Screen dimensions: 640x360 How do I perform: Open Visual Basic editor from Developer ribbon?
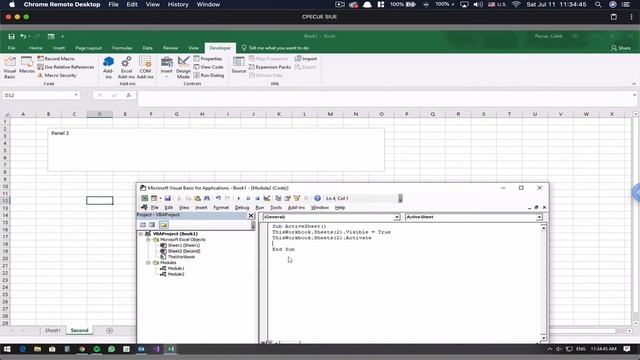(x=9, y=67)
